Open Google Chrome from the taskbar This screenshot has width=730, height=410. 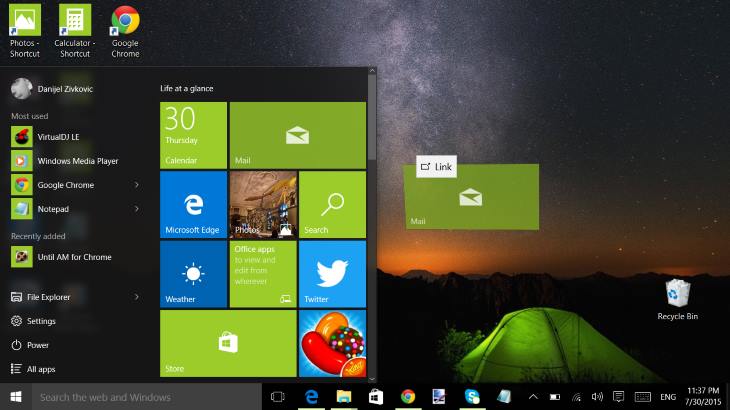pyautogui.click(x=408, y=397)
